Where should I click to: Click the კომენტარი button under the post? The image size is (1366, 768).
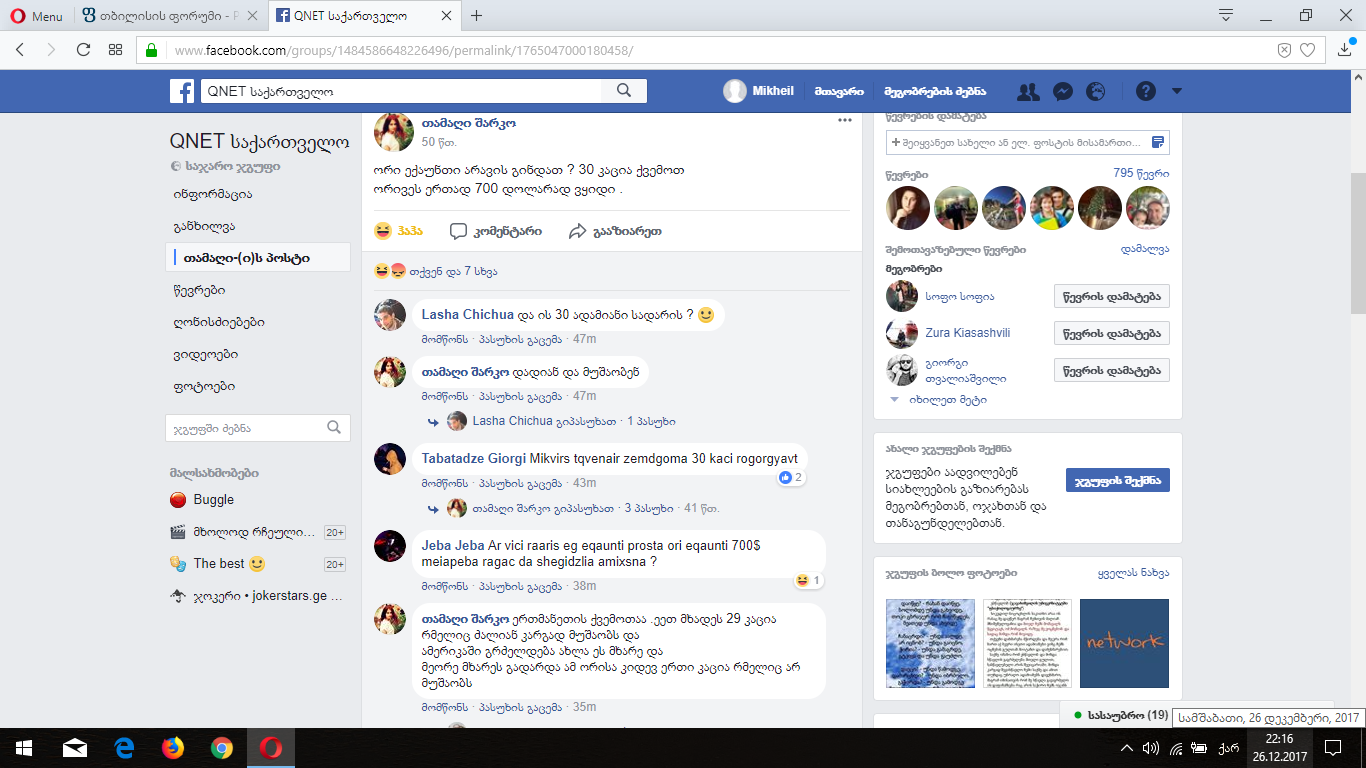click(496, 231)
